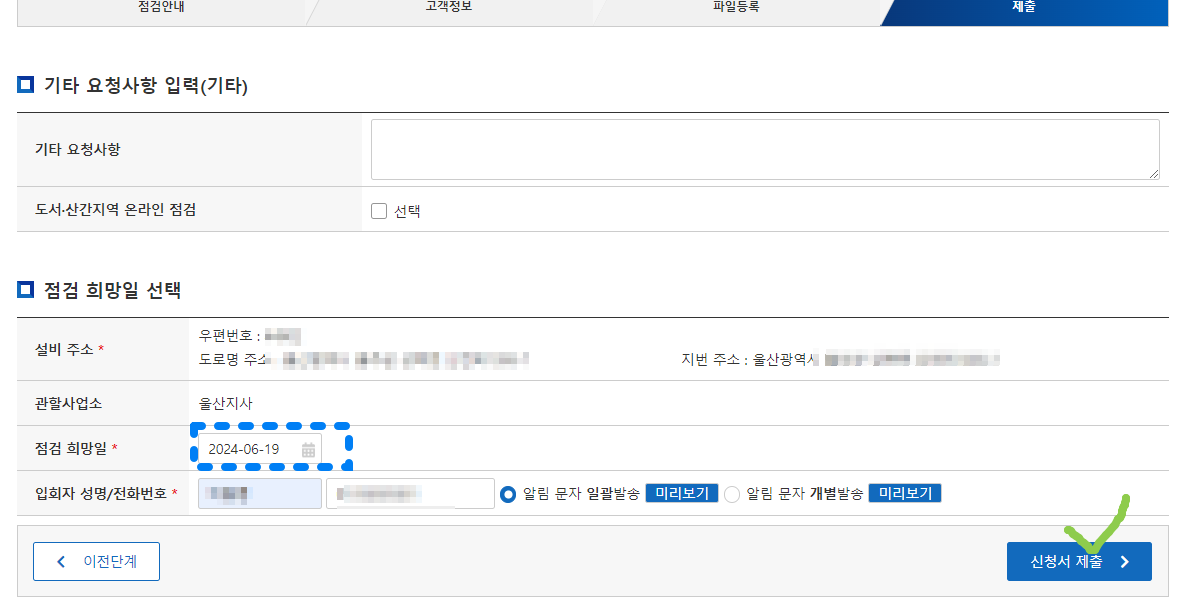Click the 기타 요청사항 입력(기타) heading
1183x616 pixels.
146,85
